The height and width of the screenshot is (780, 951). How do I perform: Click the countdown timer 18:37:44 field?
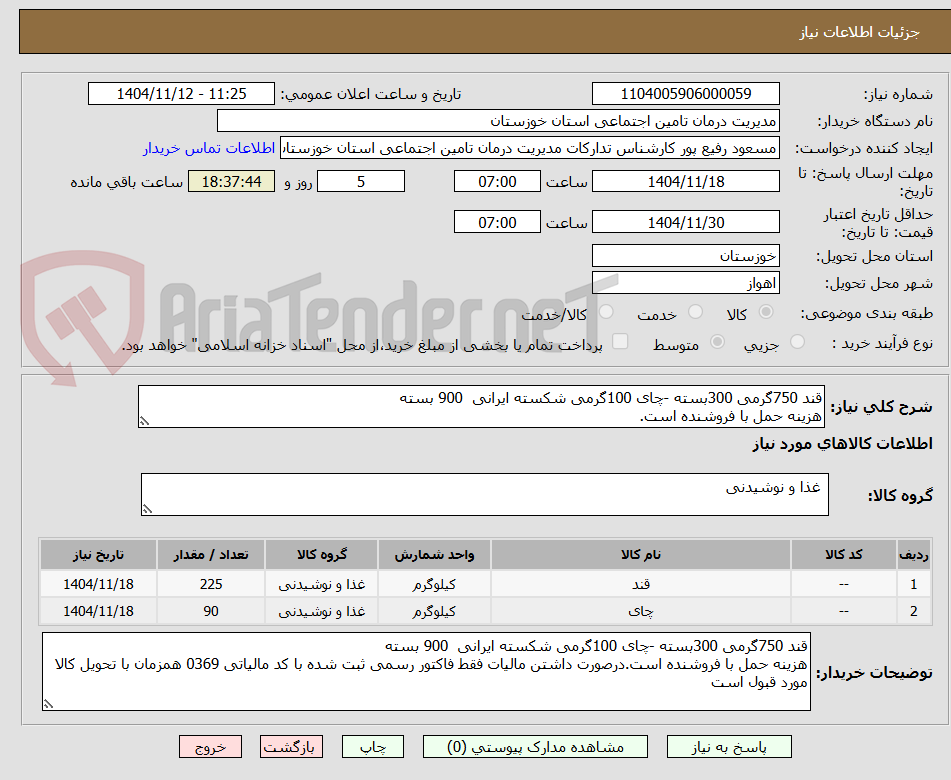click(231, 181)
